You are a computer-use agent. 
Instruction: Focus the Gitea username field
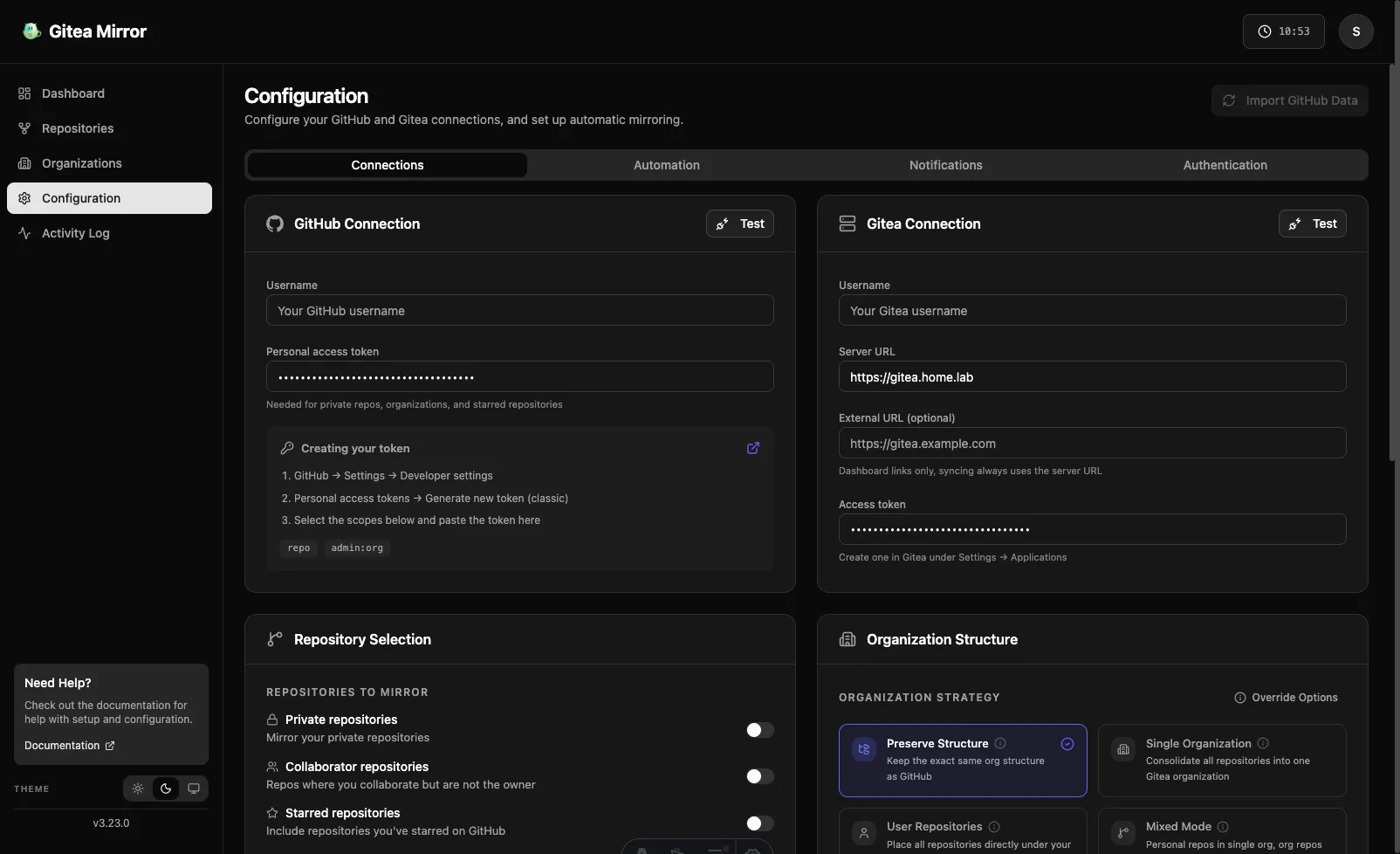pyautogui.click(x=1093, y=310)
